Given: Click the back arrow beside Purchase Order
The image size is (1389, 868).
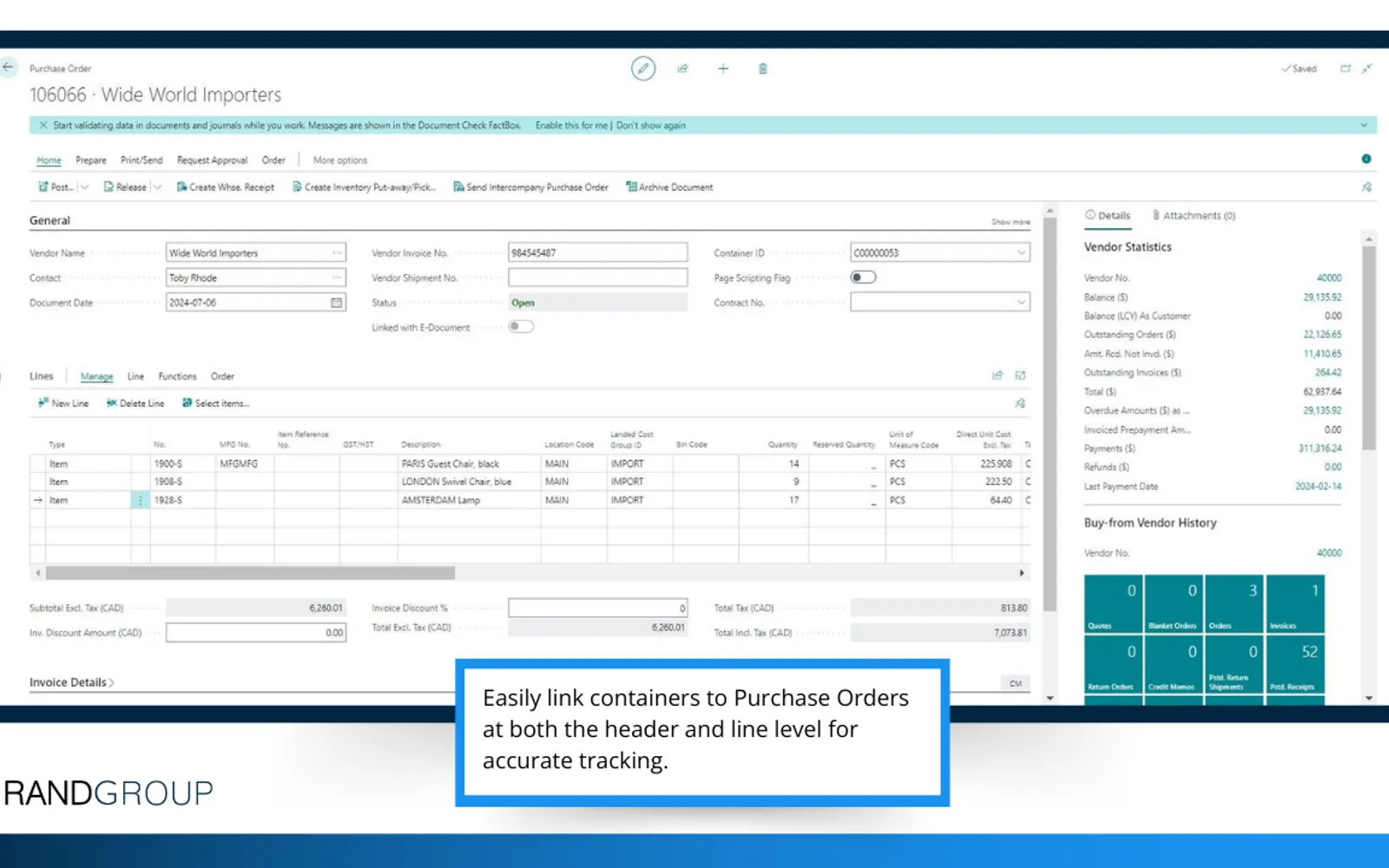Looking at the screenshot, I should 8,67.
